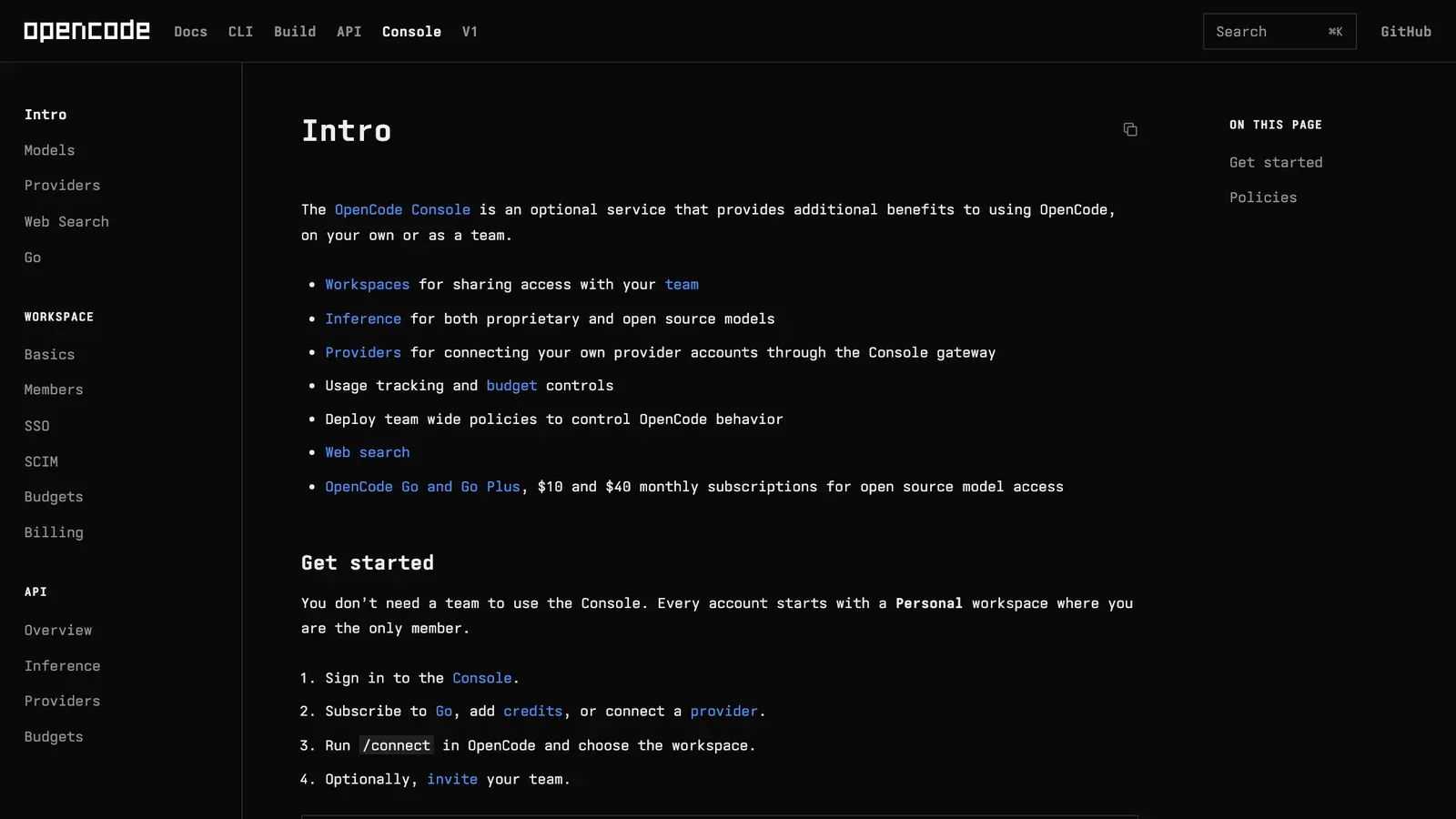The image size is (1456, 819).
Task: Follow the invite link in step 4
Action: (x=452, y=779)
